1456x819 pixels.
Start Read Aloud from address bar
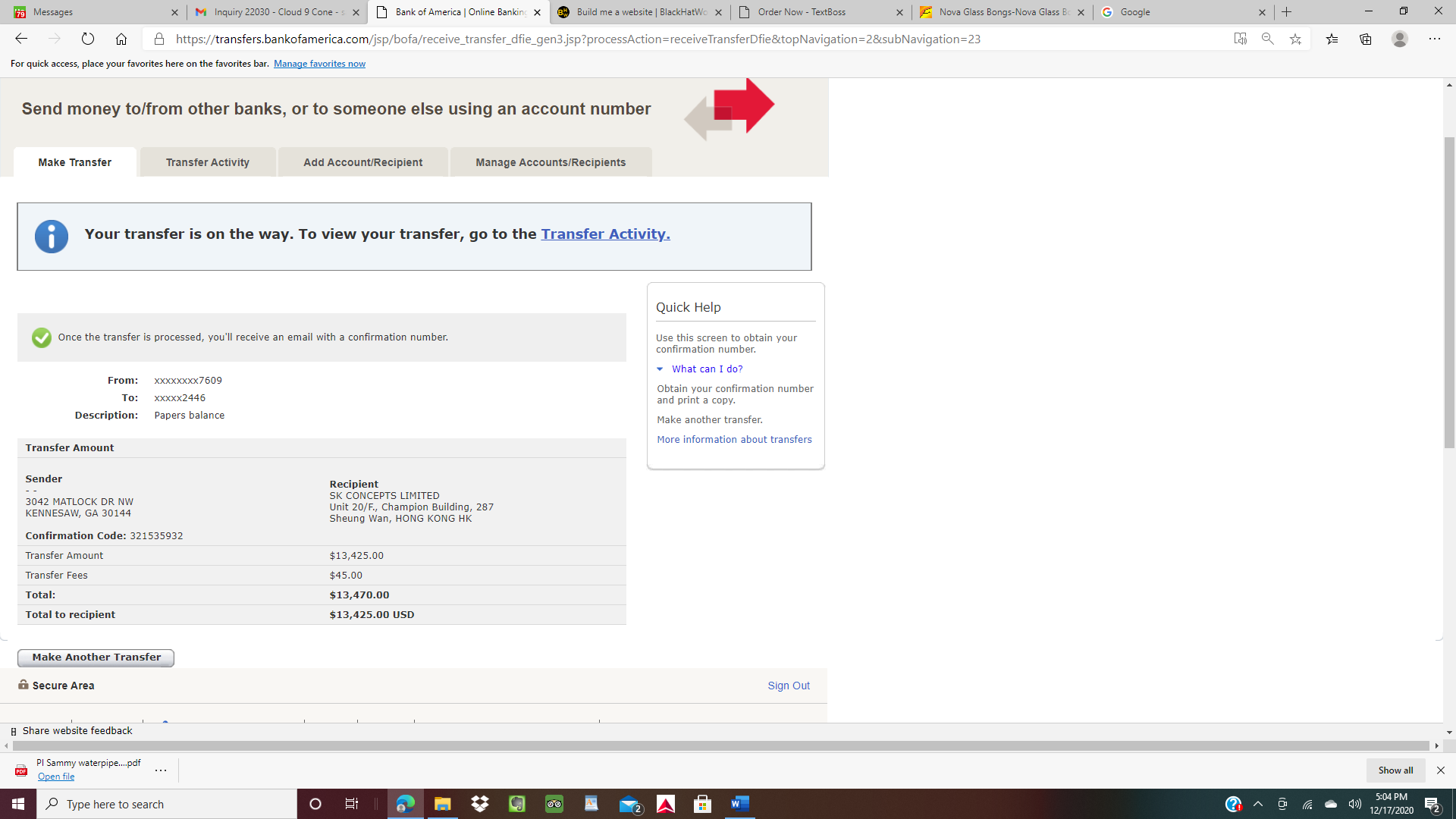(1241, 39)
